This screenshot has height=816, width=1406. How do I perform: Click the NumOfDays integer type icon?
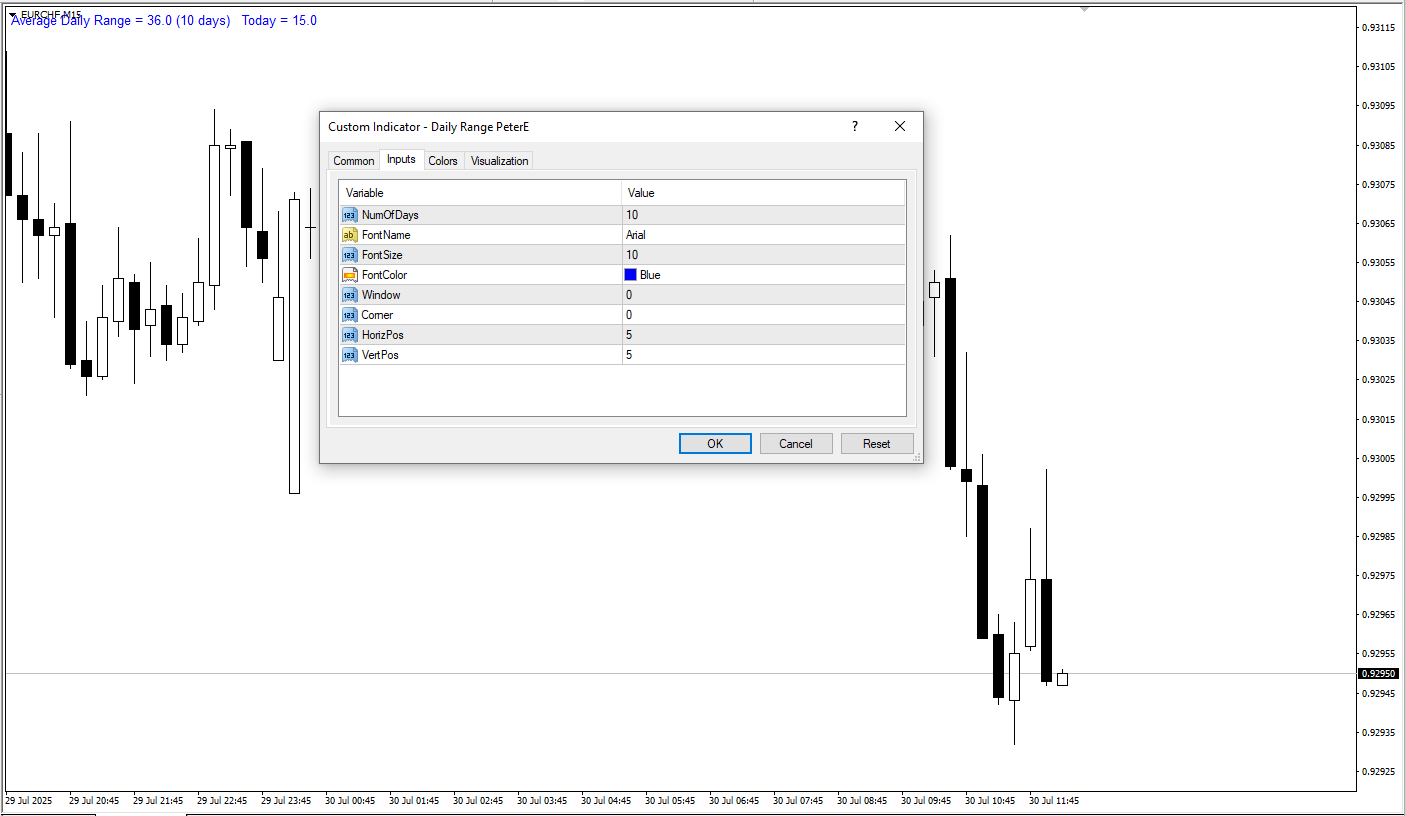coord(349,215)
